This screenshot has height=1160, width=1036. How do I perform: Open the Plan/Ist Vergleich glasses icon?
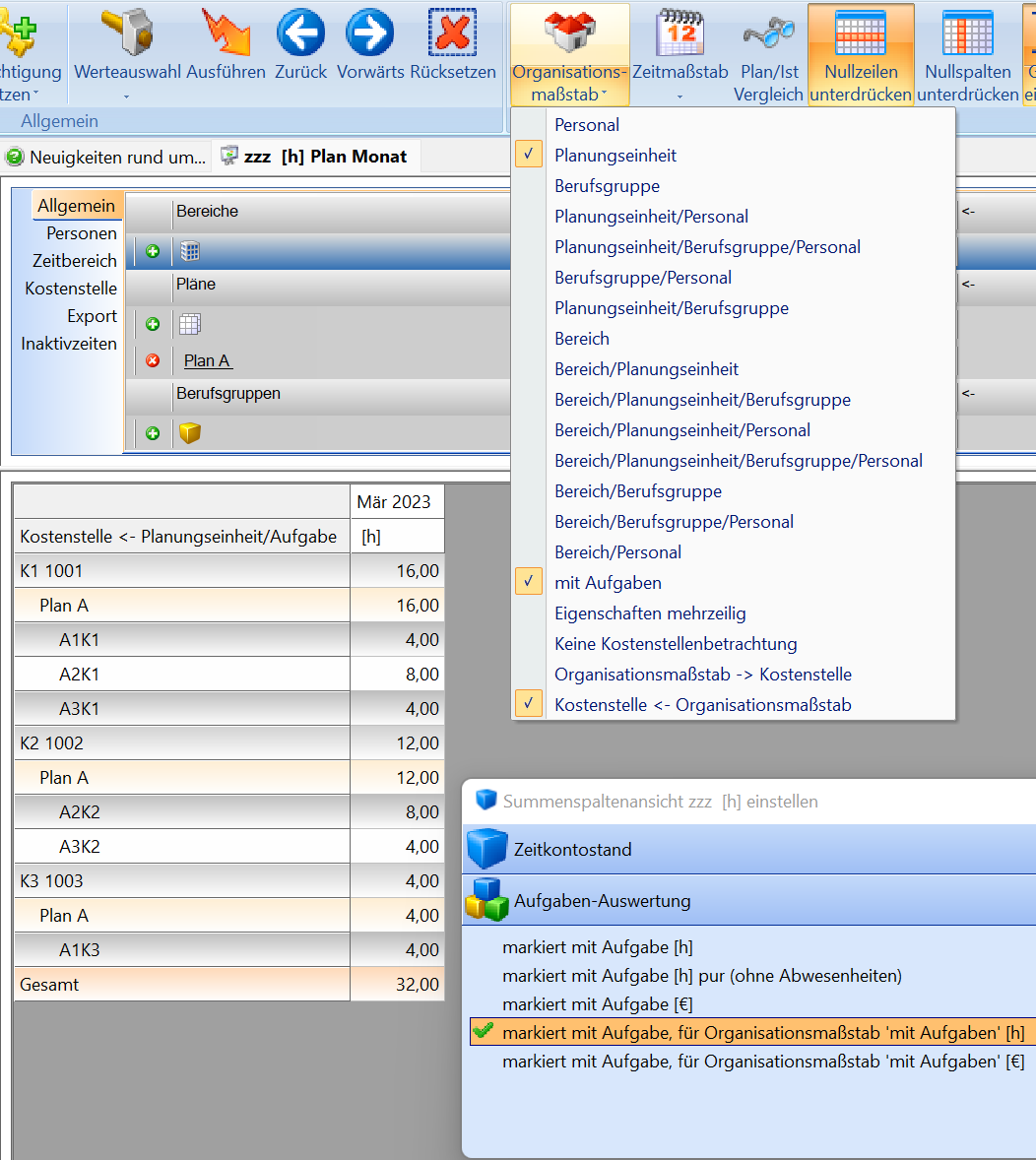click(x=767, y=34)
